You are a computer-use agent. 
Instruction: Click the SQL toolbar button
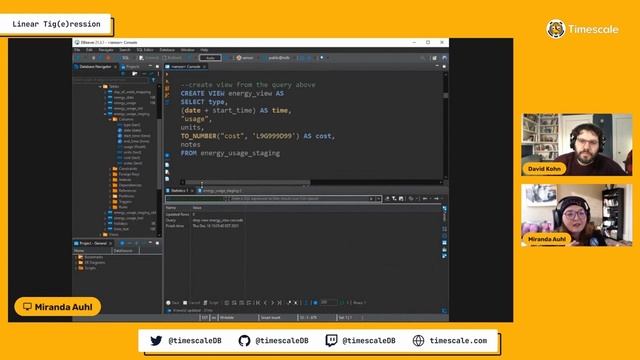pos(125,58)
